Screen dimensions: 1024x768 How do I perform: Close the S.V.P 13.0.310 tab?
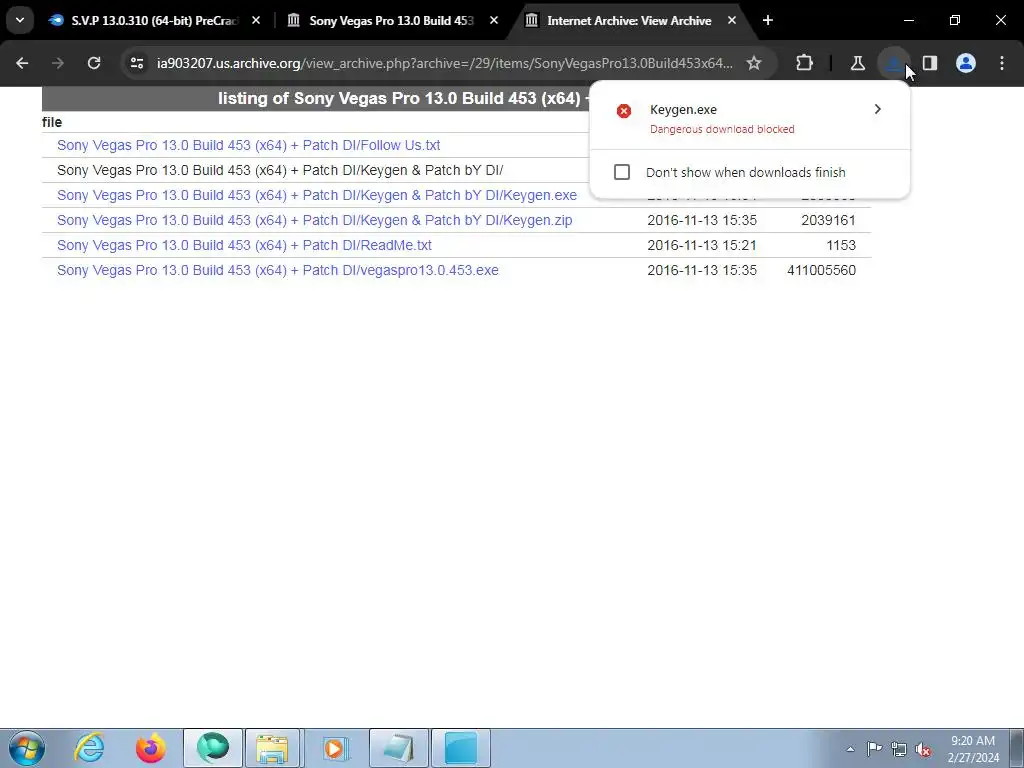(256, 20)
